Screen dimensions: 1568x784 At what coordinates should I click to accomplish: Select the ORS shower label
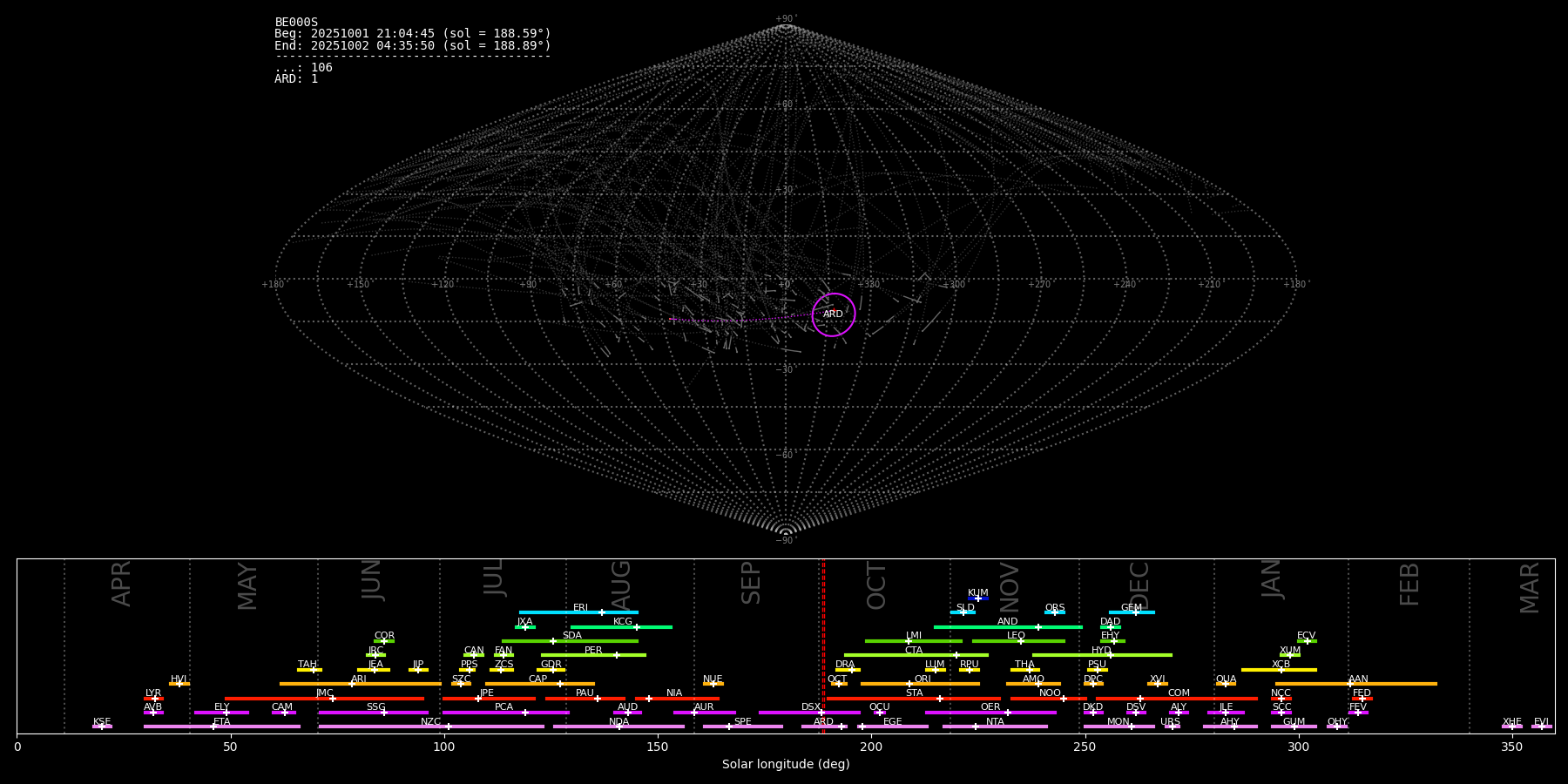(1055, 608)
